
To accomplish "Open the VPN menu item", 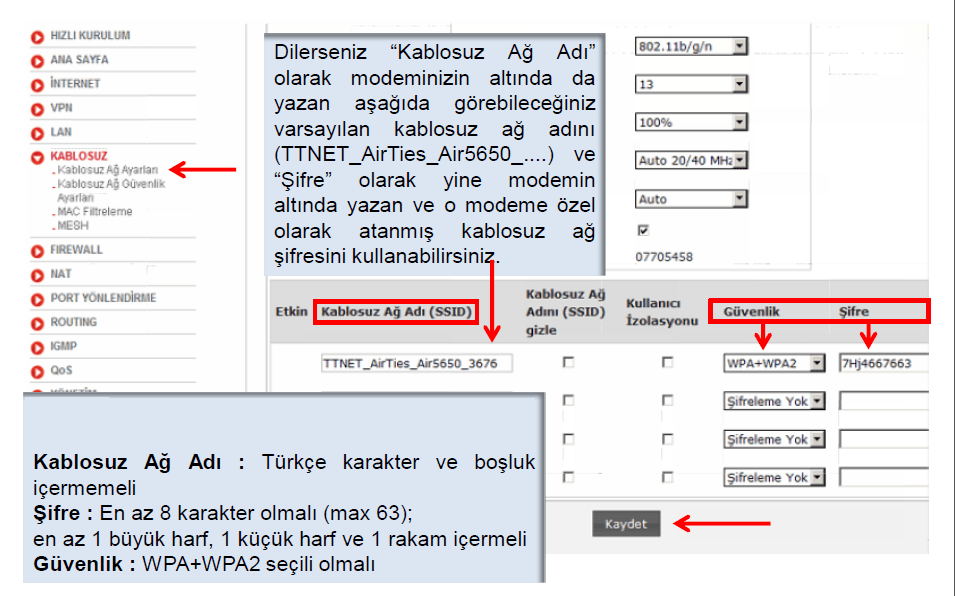I will pos(61,108).
